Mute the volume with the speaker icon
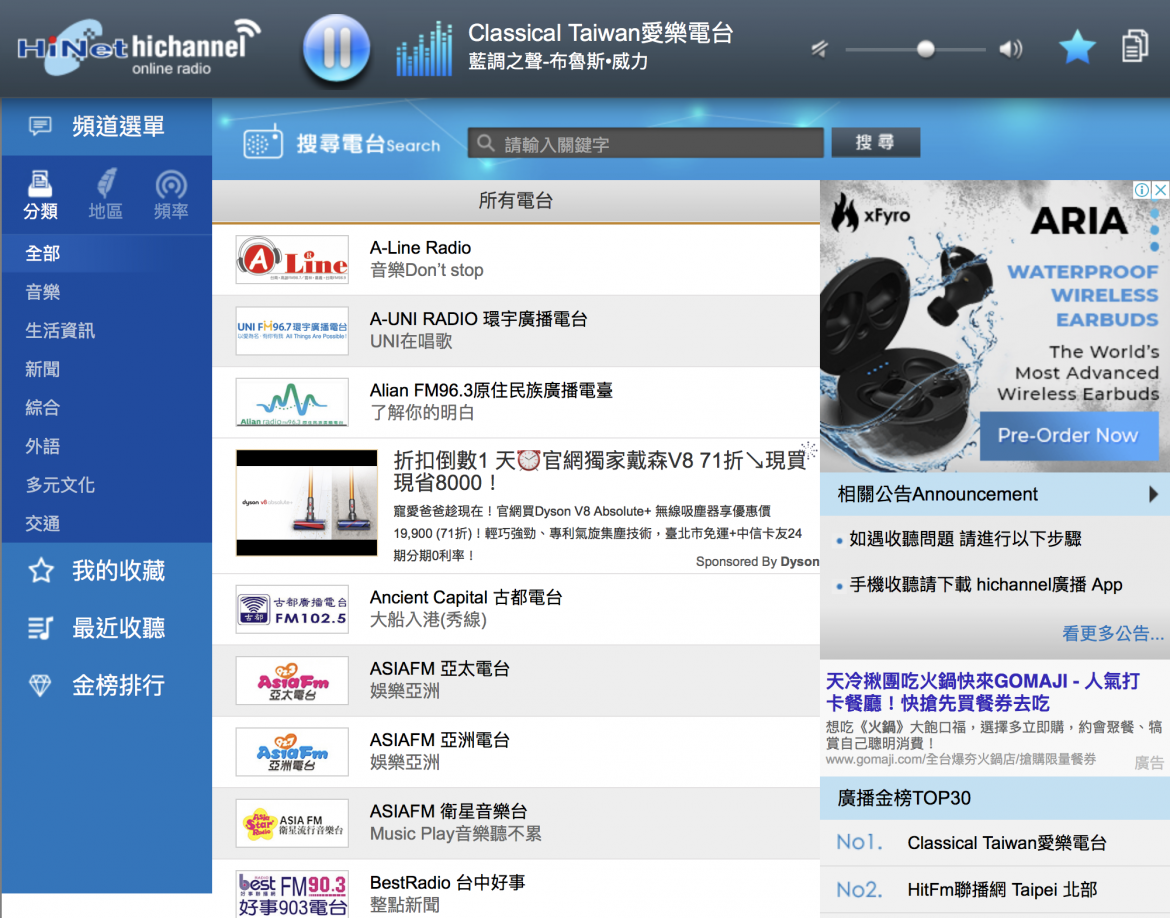Image resolution: width=1170 pixels, height=918 pixels. (820, 49)
